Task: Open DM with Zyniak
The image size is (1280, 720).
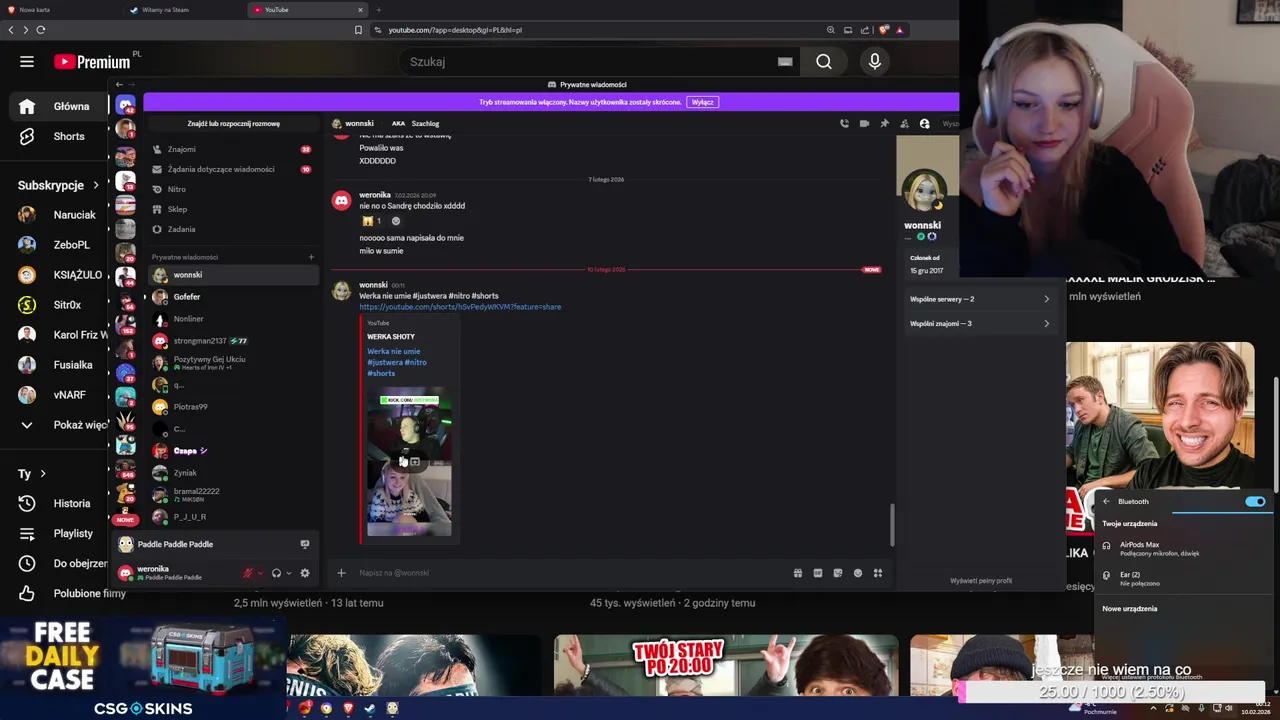Action: point(232,473)
